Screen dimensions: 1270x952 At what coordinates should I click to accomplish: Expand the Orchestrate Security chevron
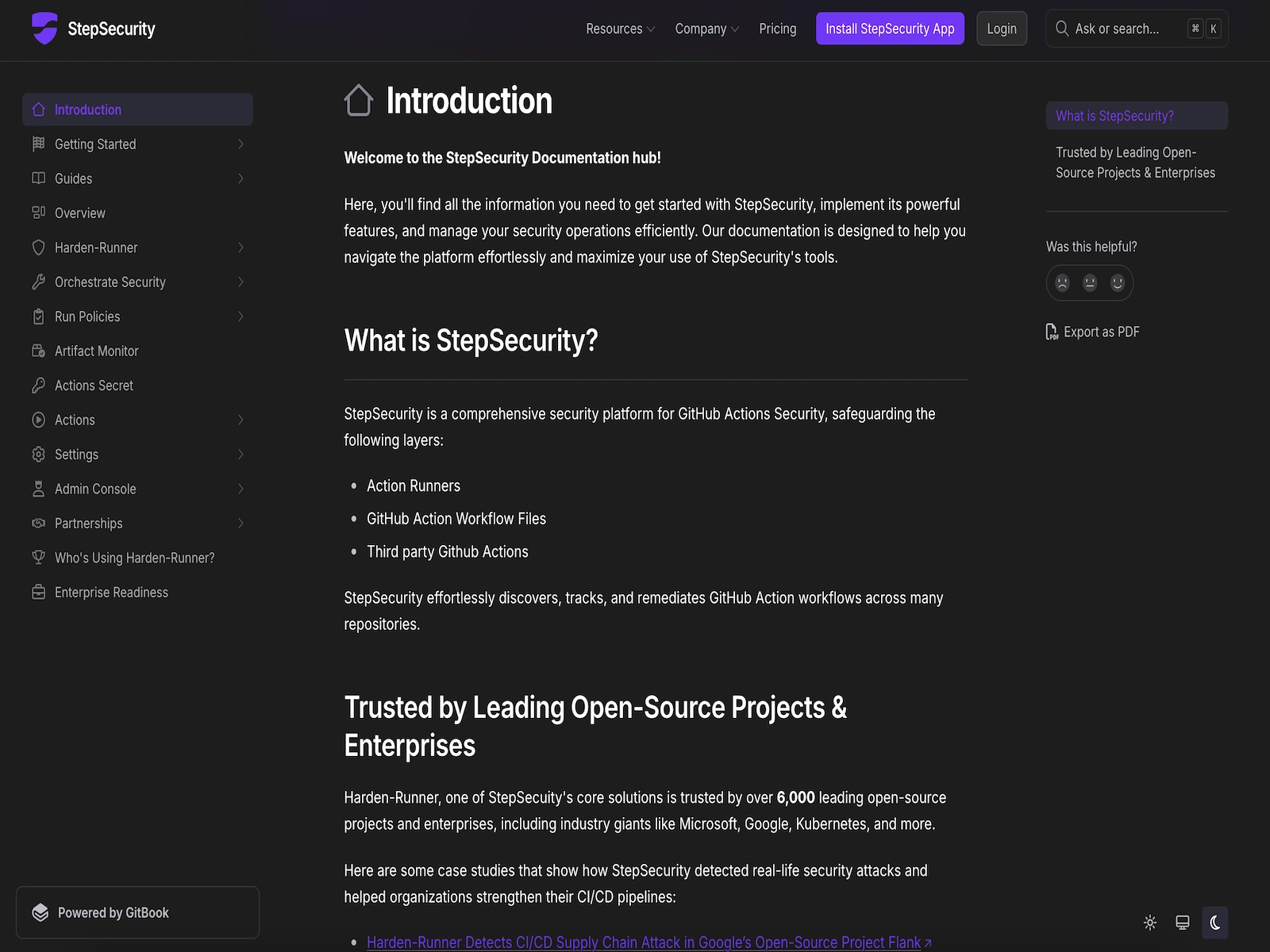tap(241, 282)
